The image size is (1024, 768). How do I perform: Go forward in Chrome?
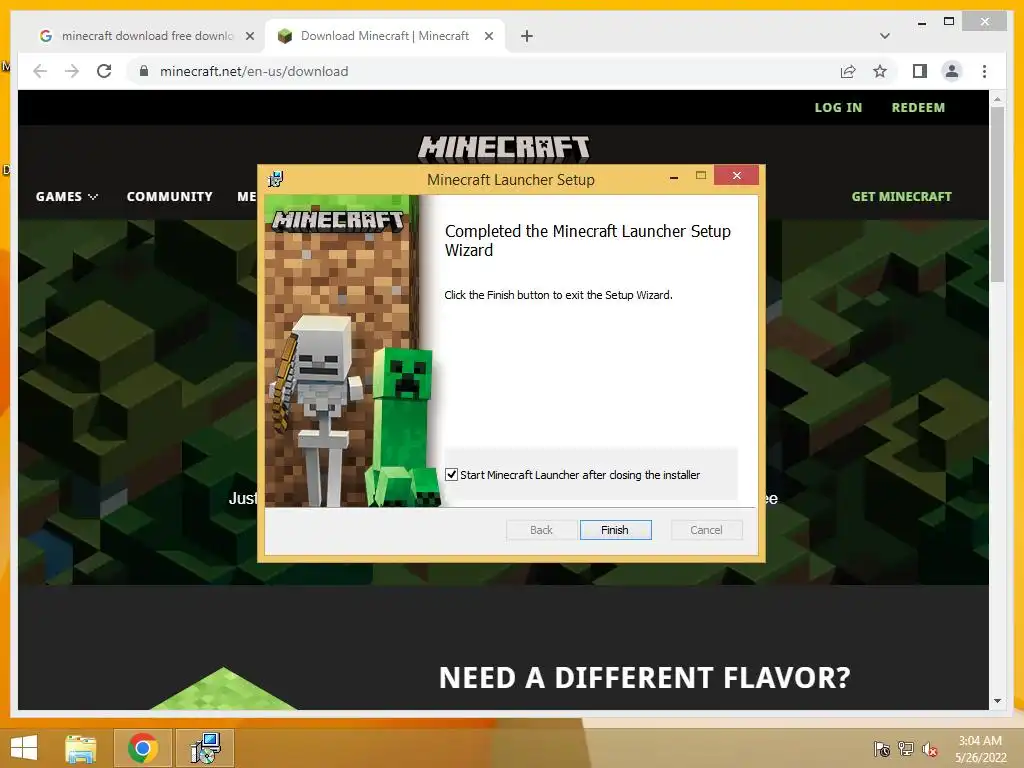72,71
